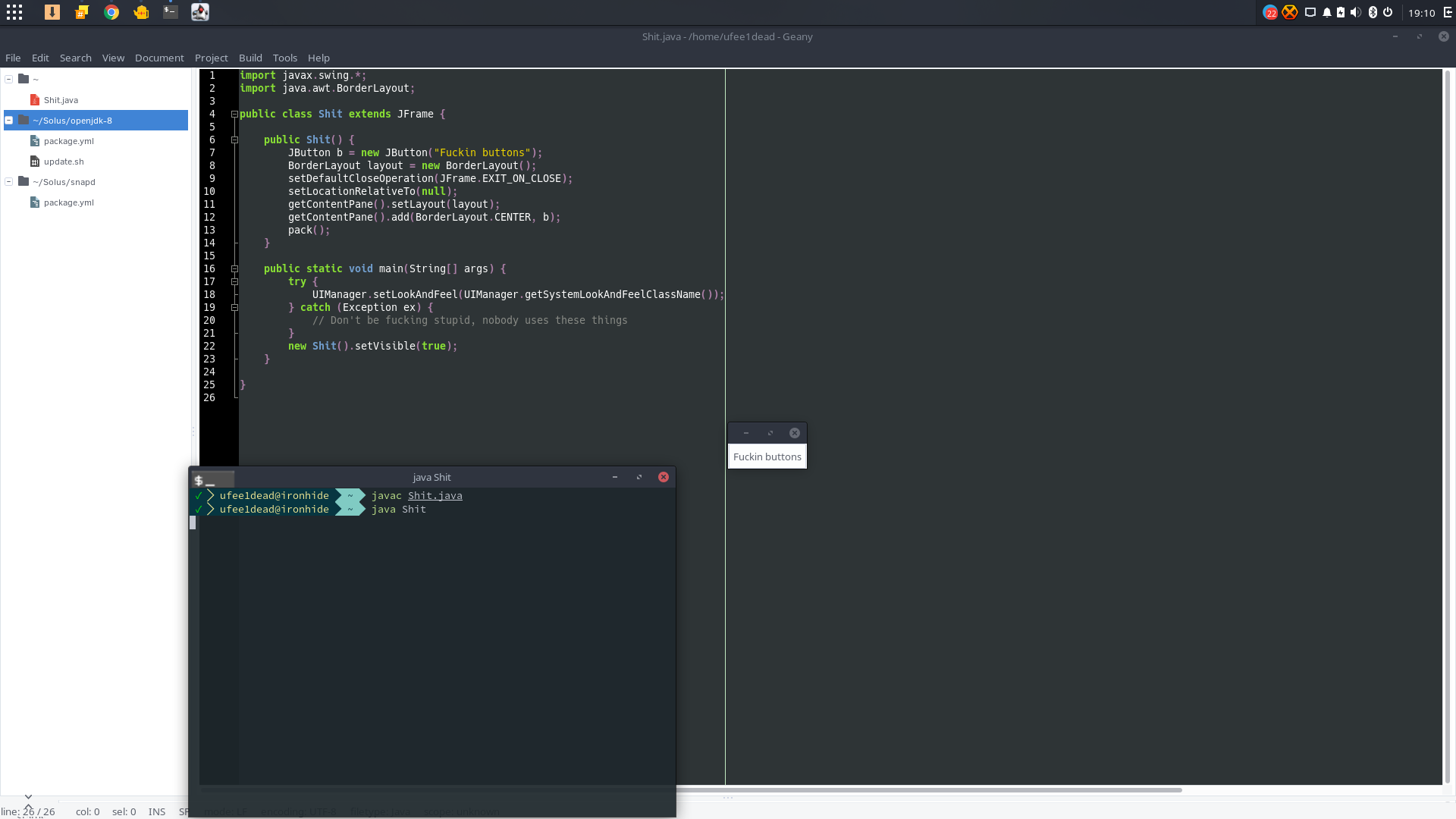Screen dimensions: 1456x819
Task: Open the View menu
Action: click(x=113, y=58)
